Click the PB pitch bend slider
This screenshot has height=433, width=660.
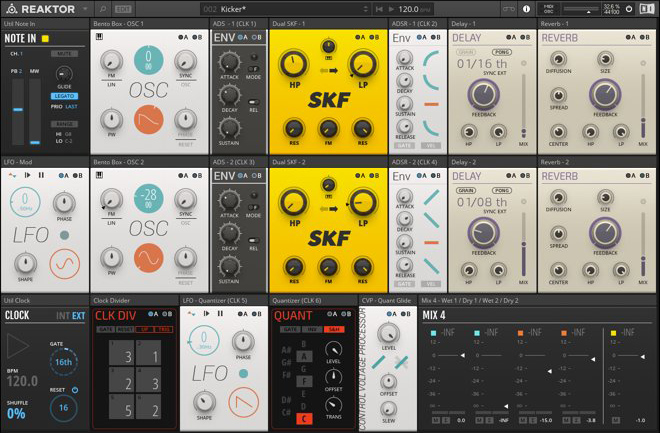[18, 110]
